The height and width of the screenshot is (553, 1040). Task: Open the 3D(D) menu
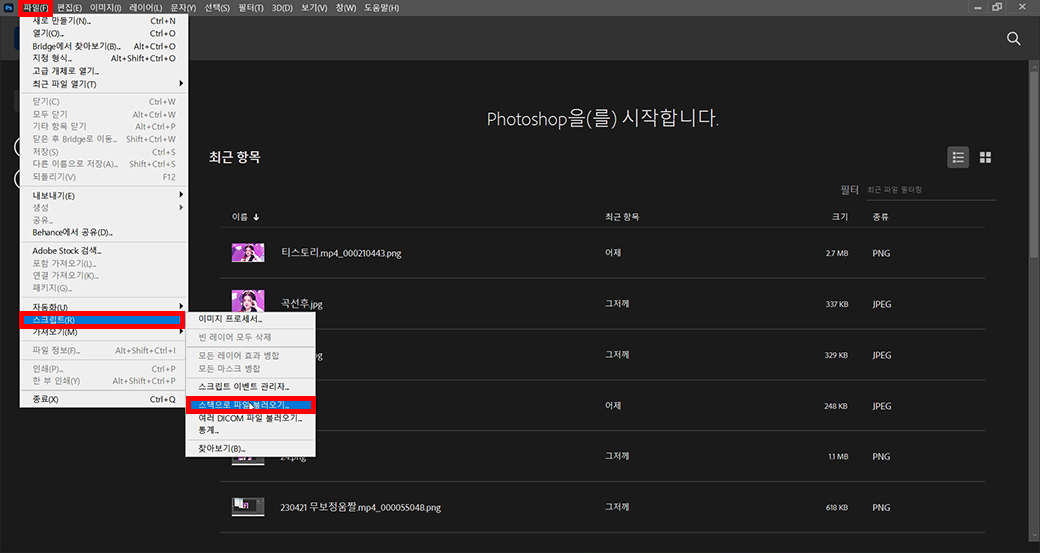coord(282,8)
